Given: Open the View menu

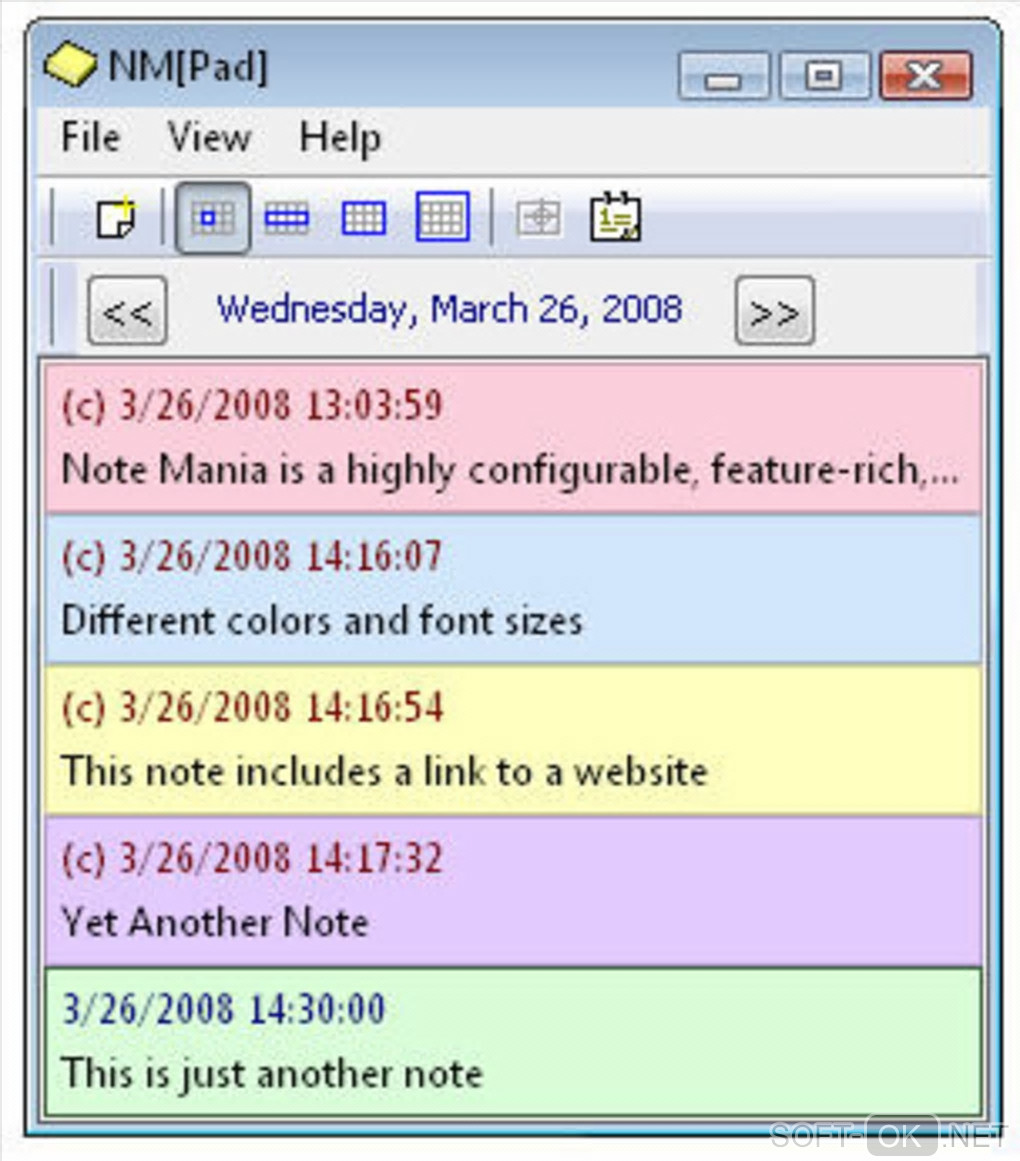Looking at the screenshot, I should coord(209,137).
